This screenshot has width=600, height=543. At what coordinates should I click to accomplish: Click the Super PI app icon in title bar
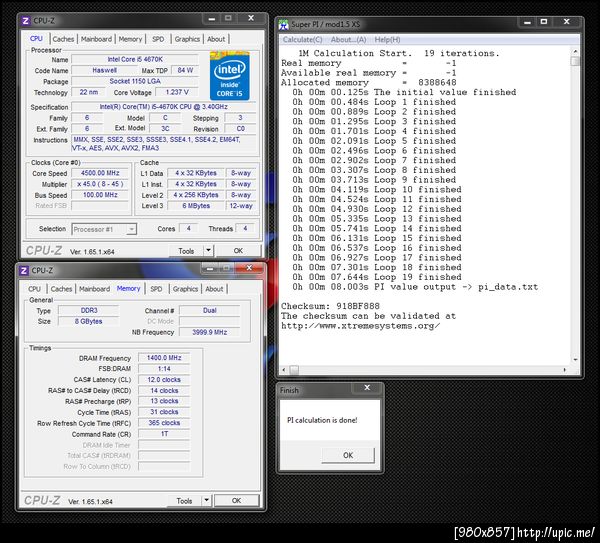click(x=284, y=24)
